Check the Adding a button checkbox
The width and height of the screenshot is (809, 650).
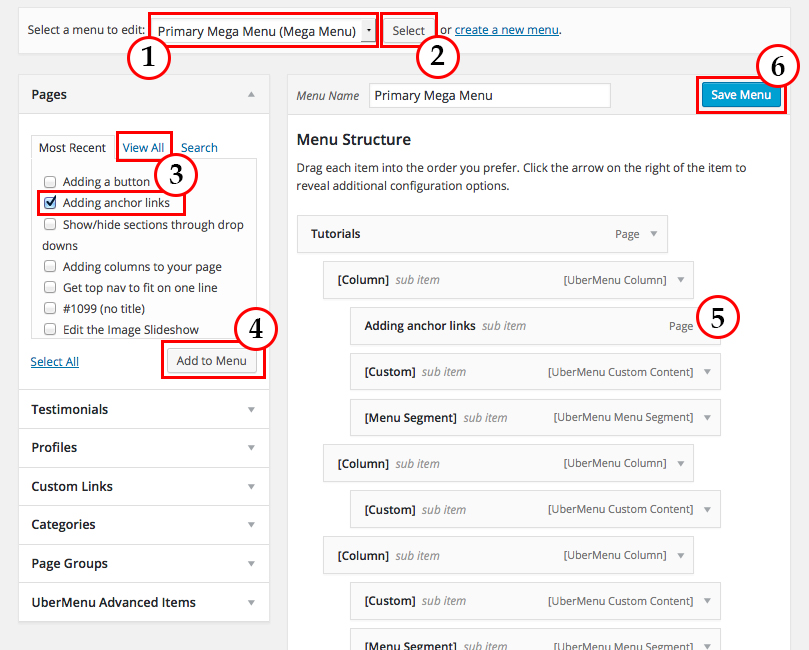click(50, 182)
